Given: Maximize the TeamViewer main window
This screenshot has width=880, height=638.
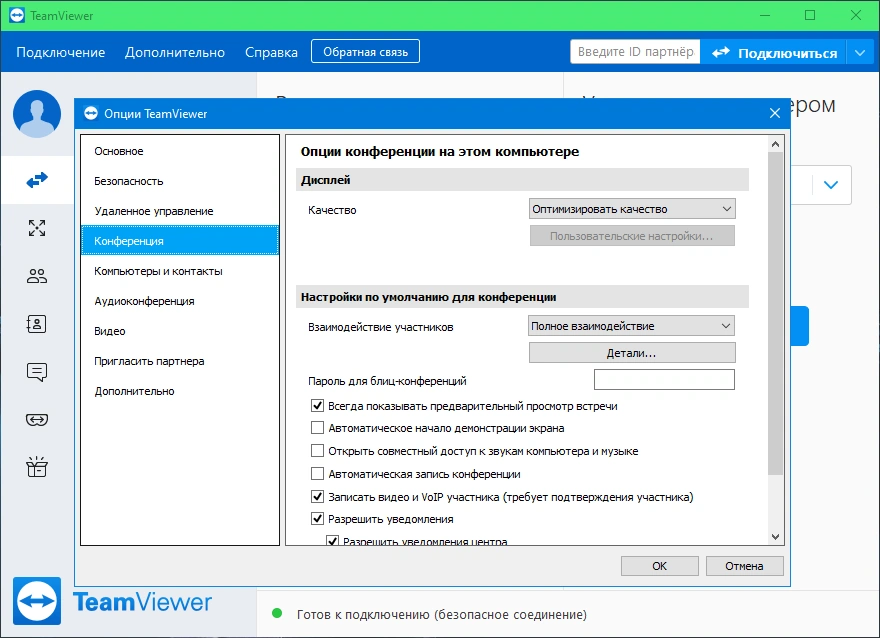Looking at the screenshot, I should (x=810, y=15).
